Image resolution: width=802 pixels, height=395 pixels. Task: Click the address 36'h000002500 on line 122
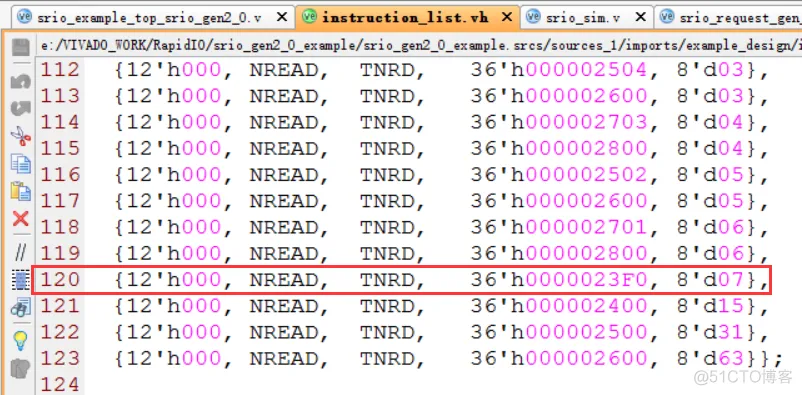[559, 333]
